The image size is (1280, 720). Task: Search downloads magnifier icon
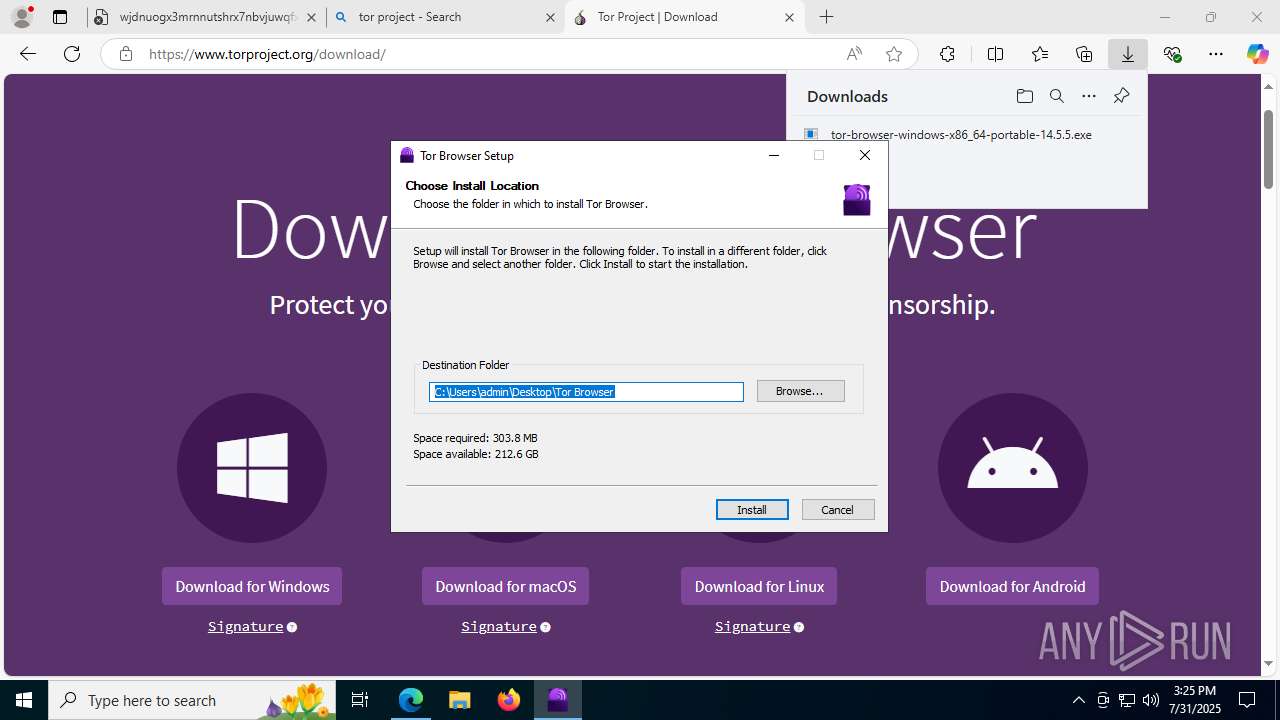pyautogui.click(x=1056, y=96)
